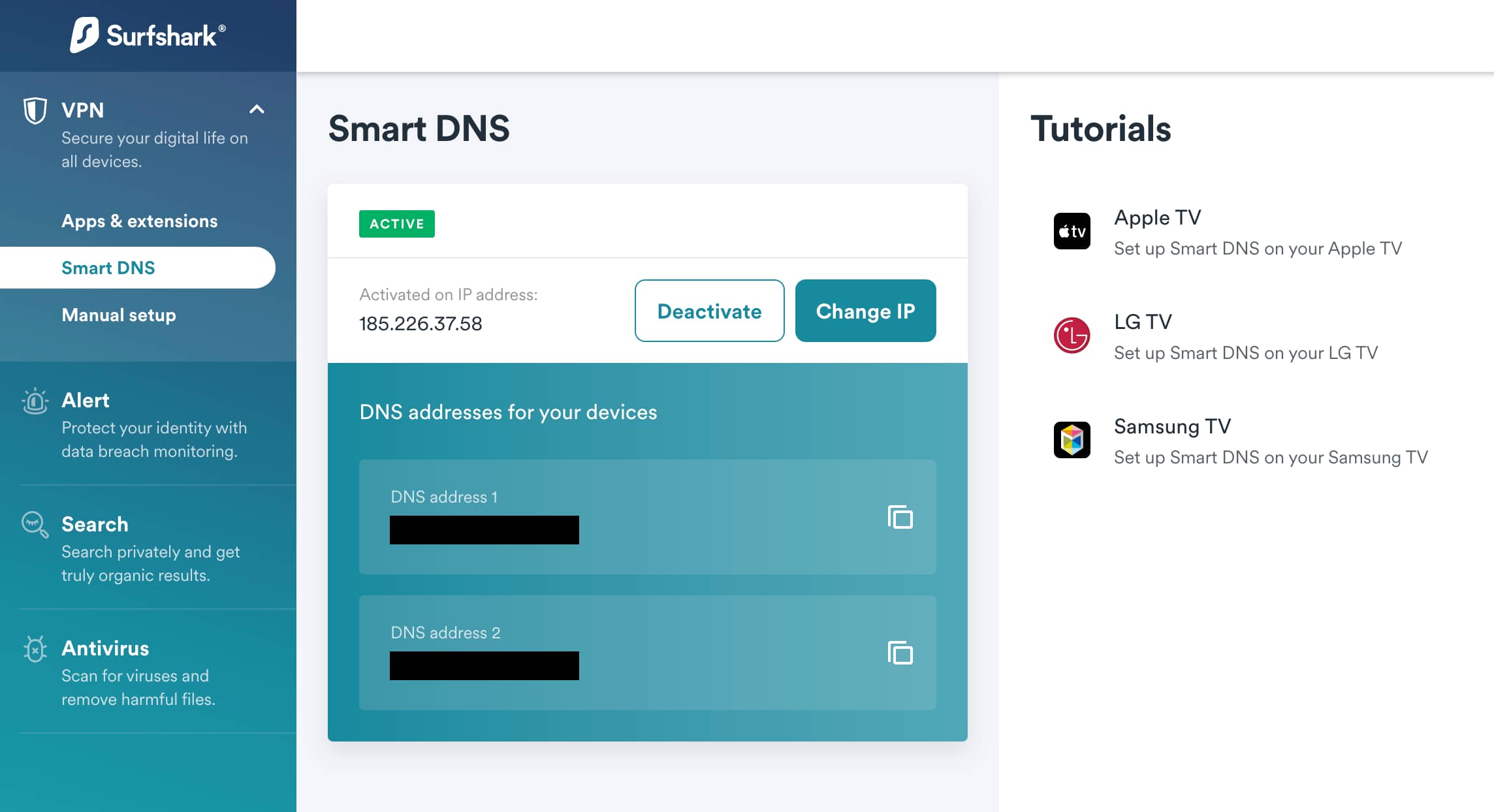
Task: Open the Antivirus section
Action: [x=105, y=648]
